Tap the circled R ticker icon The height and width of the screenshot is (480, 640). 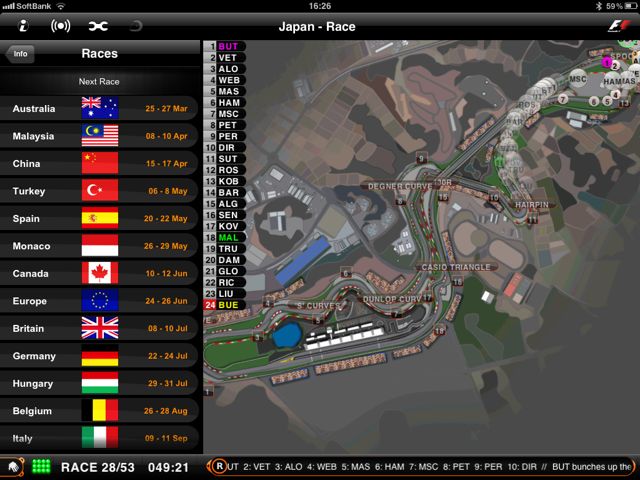(x=219, y=467)
